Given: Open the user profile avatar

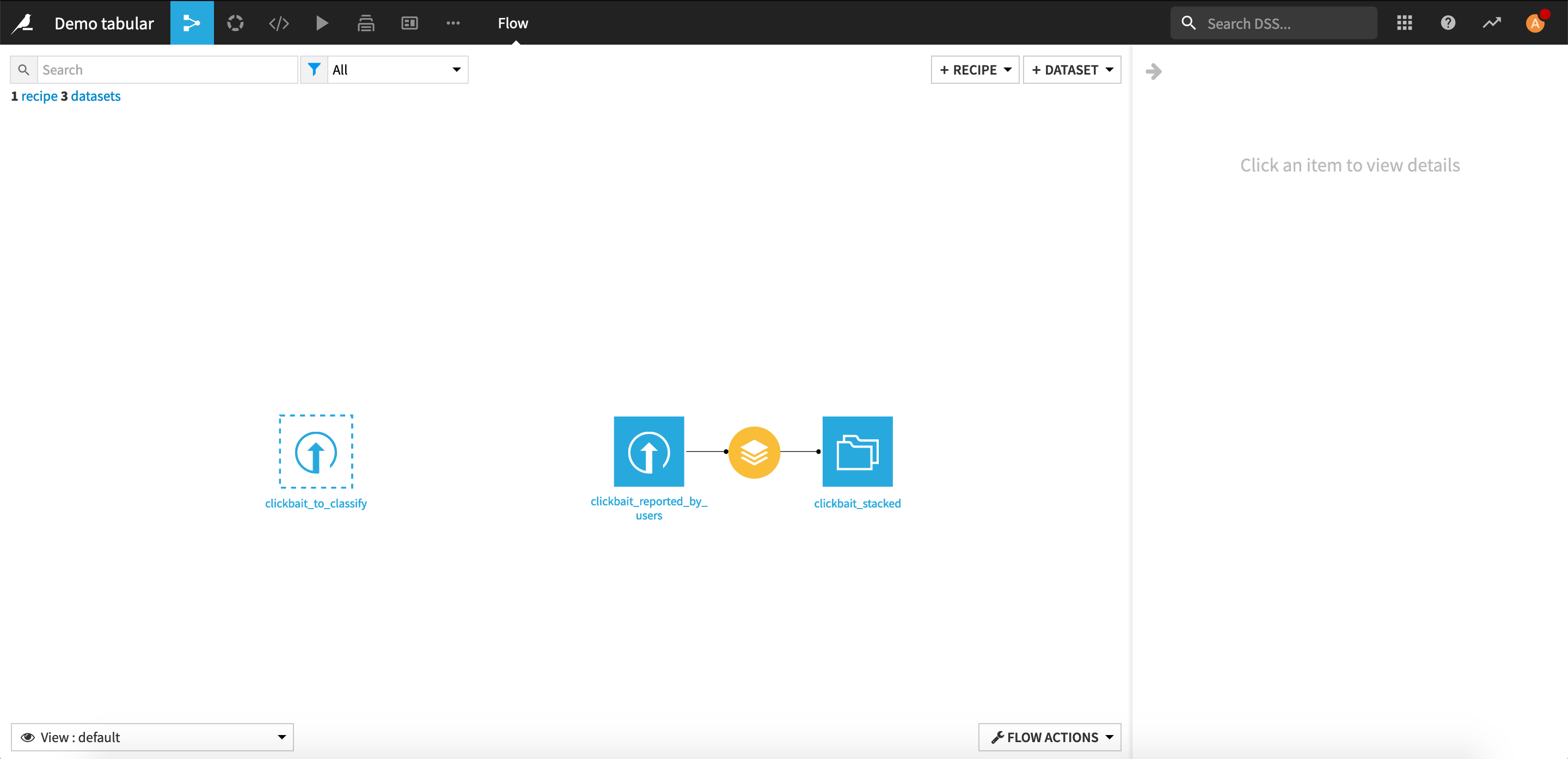Looking at the screenshot, I should (1535, 23).
